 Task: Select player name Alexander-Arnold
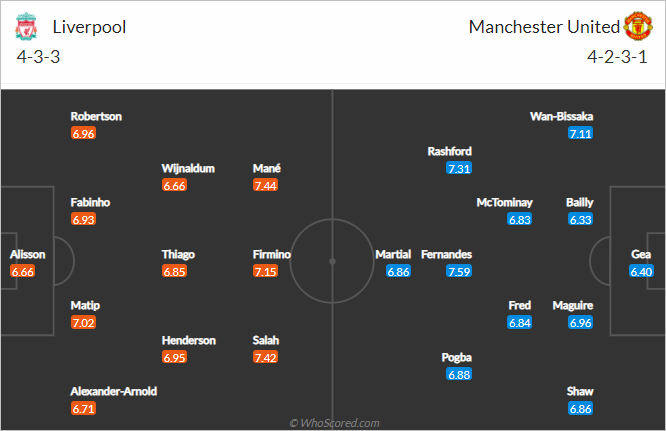[x=114, y=391]
